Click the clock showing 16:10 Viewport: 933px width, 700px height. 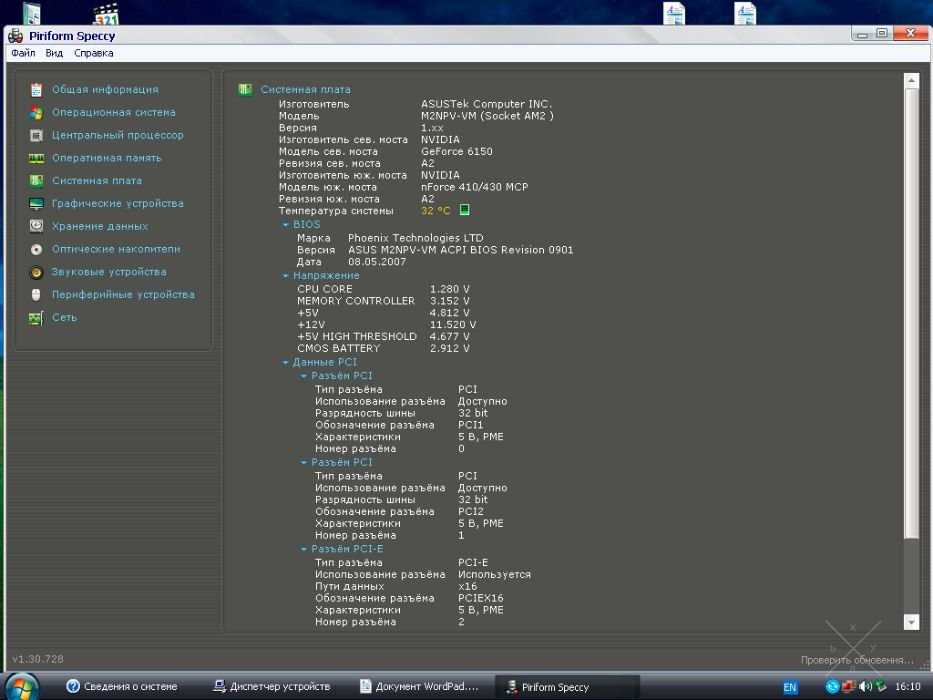click(908, 686)
